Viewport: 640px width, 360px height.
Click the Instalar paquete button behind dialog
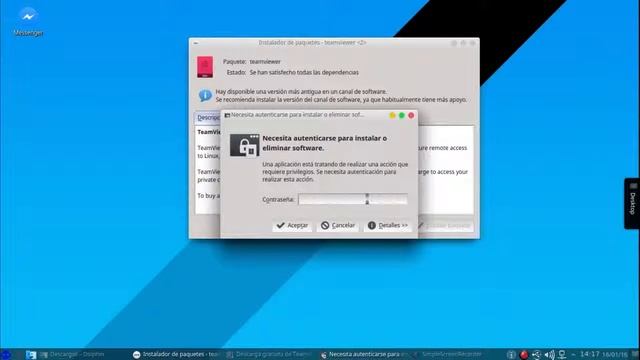click(445, 226)
